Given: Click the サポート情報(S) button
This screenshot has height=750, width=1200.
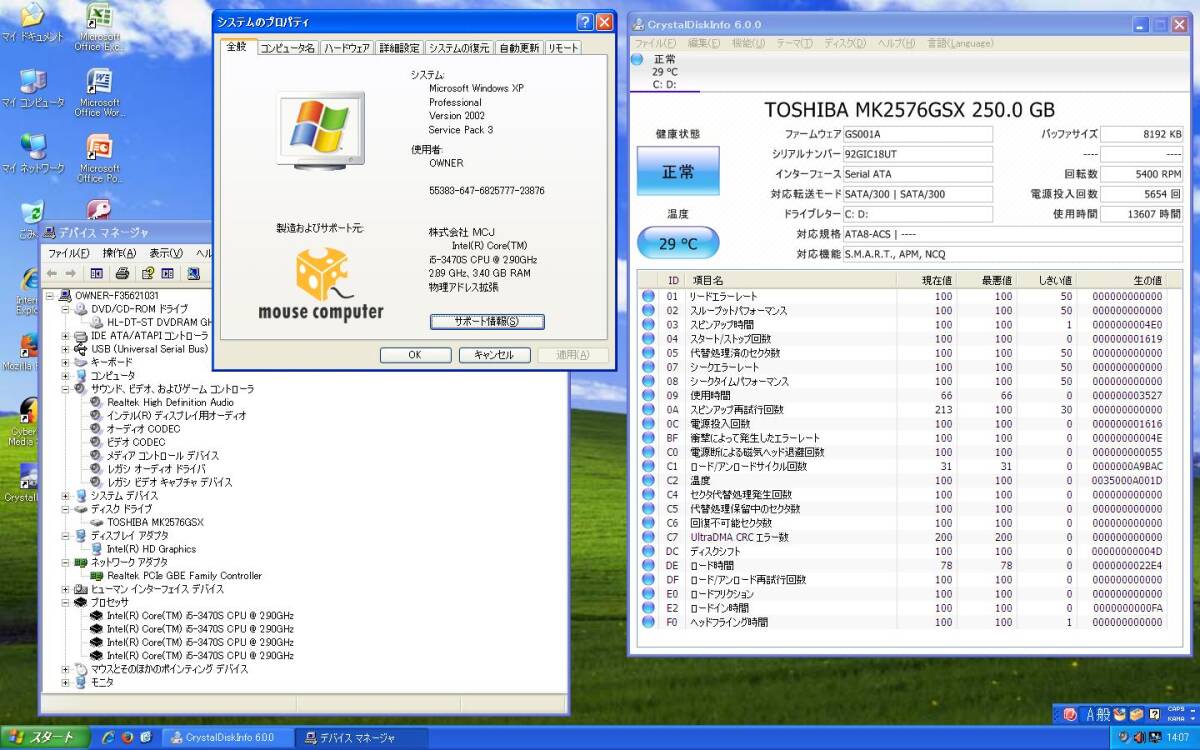Looking at the screenshot, I should [x=487, y=322].
